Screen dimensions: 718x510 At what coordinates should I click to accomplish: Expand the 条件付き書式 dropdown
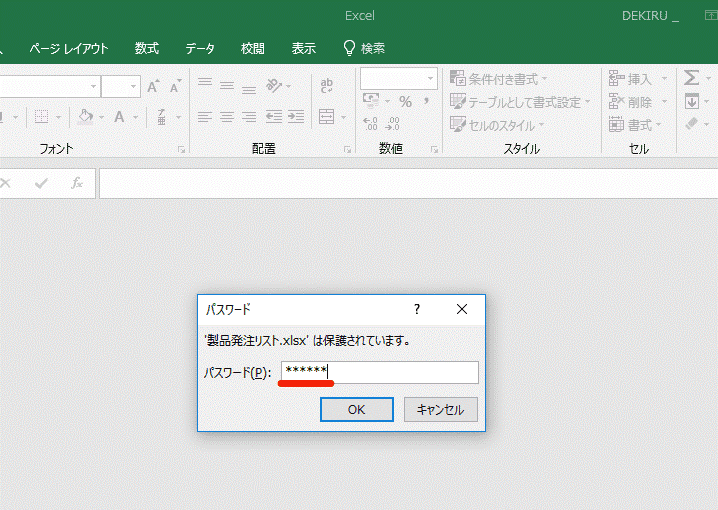496,78
